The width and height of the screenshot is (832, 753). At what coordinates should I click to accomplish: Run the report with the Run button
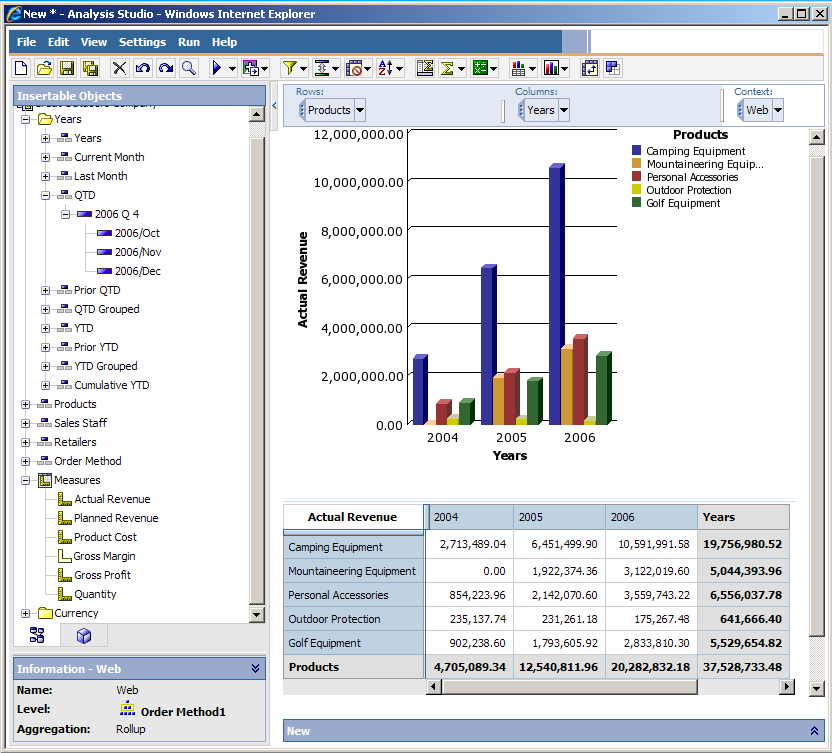(218, 67)
